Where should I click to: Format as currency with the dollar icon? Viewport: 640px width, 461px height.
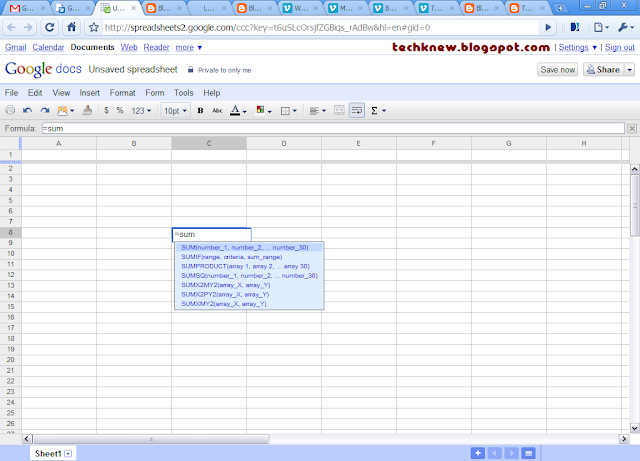click(107, 110)
